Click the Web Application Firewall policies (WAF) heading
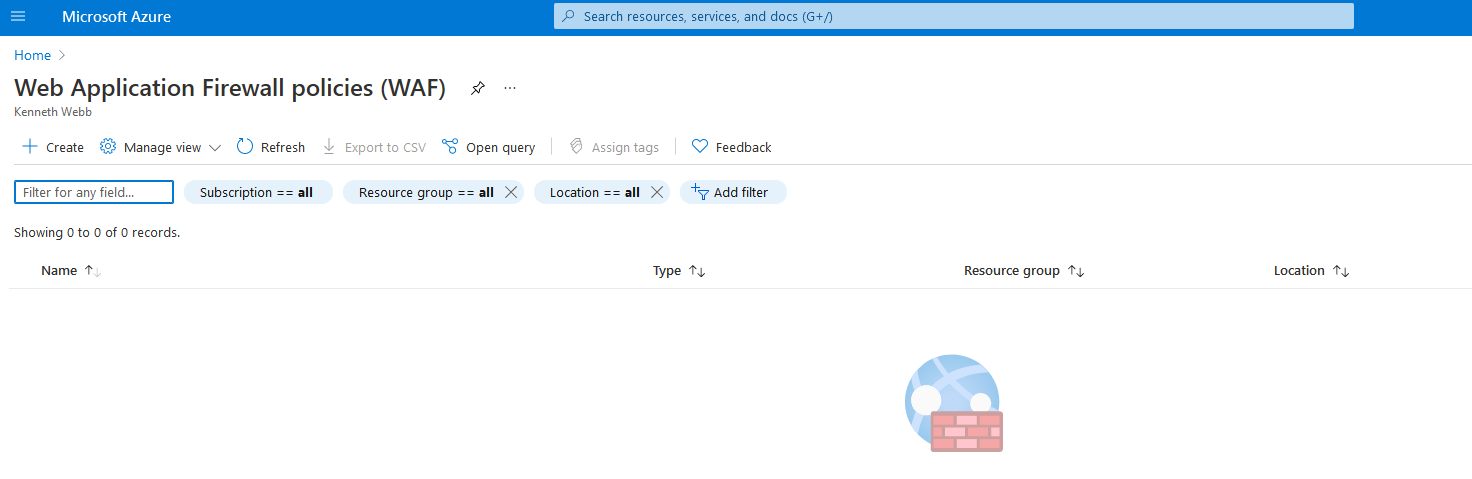 230,88
